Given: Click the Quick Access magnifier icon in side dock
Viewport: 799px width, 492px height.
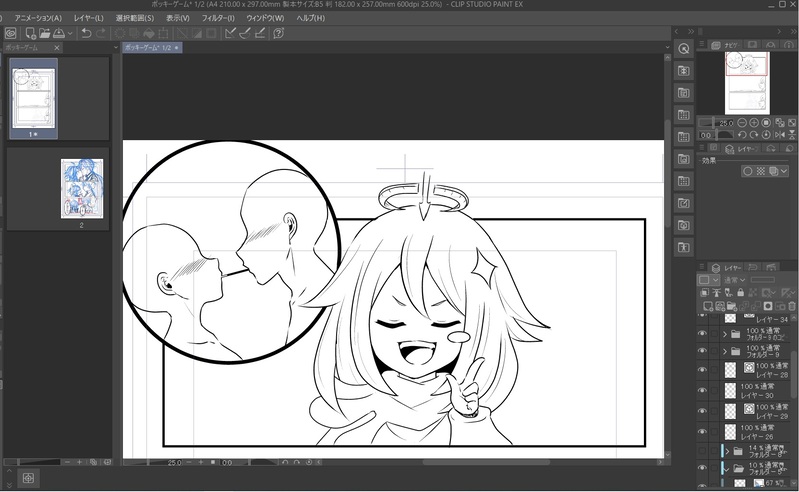Looking at the screenshot, I should pyautogui.click(x=684, y=49).
